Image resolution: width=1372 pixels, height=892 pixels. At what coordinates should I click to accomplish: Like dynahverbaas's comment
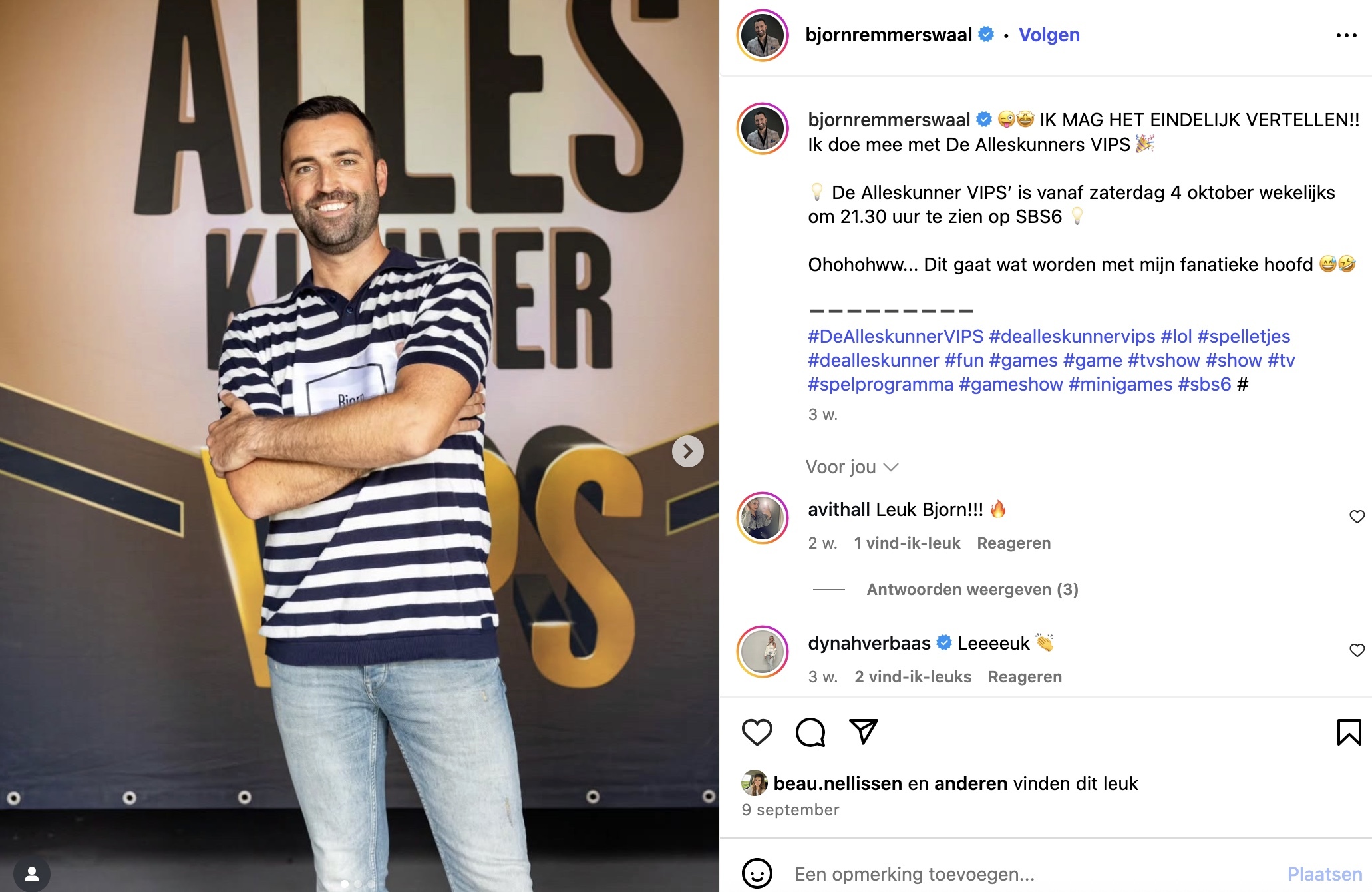[1357, 650]
